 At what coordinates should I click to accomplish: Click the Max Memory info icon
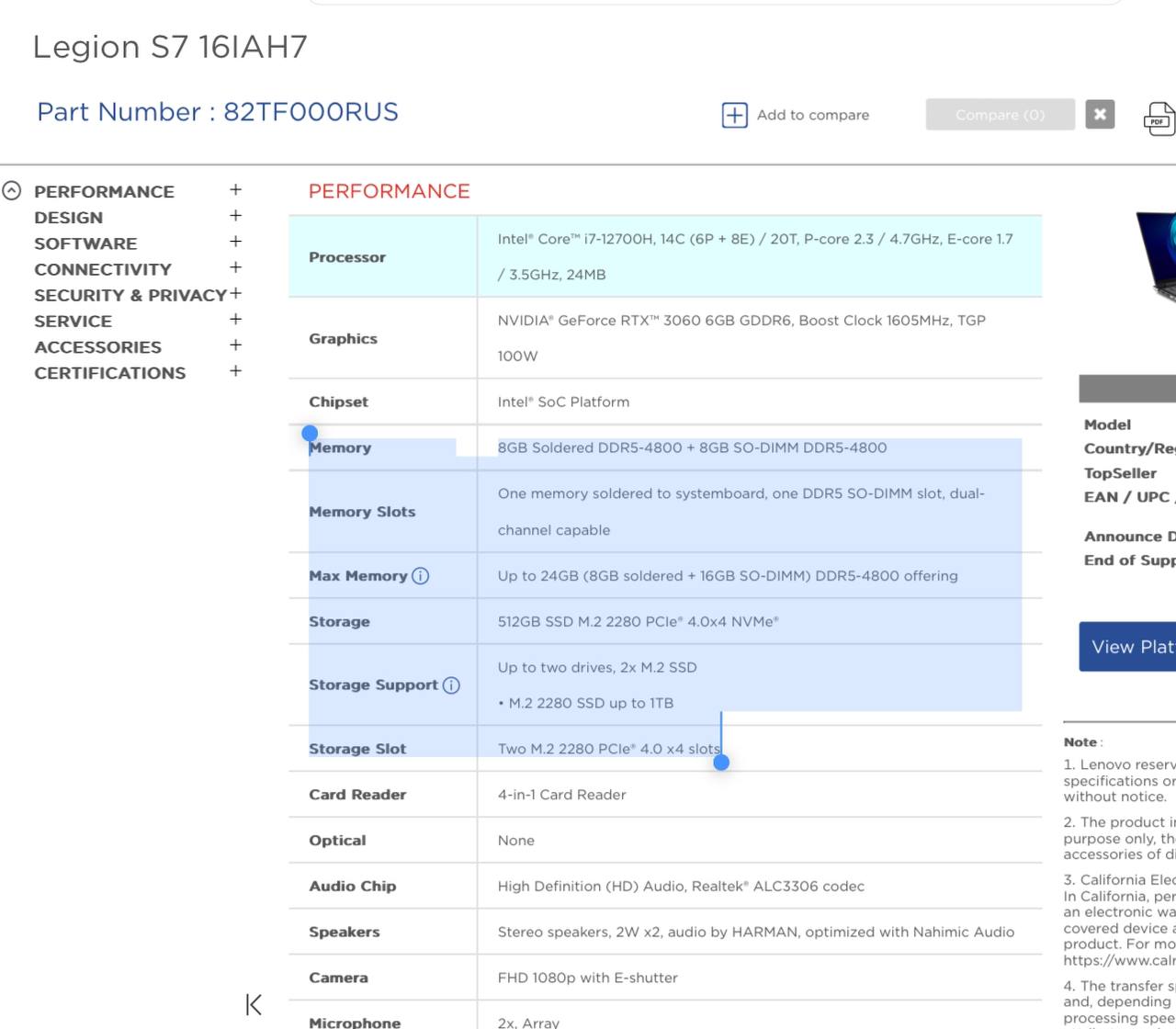click(421, 576)
